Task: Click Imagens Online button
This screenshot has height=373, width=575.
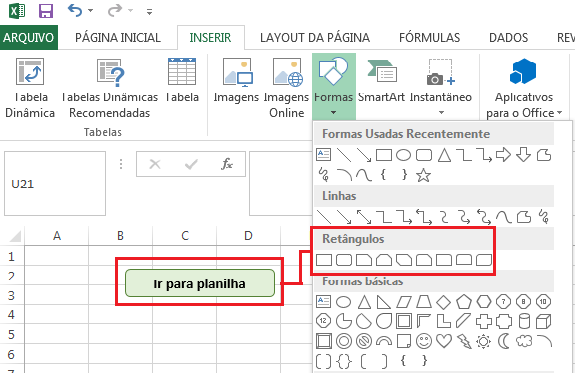Action: tap(286, 88)
